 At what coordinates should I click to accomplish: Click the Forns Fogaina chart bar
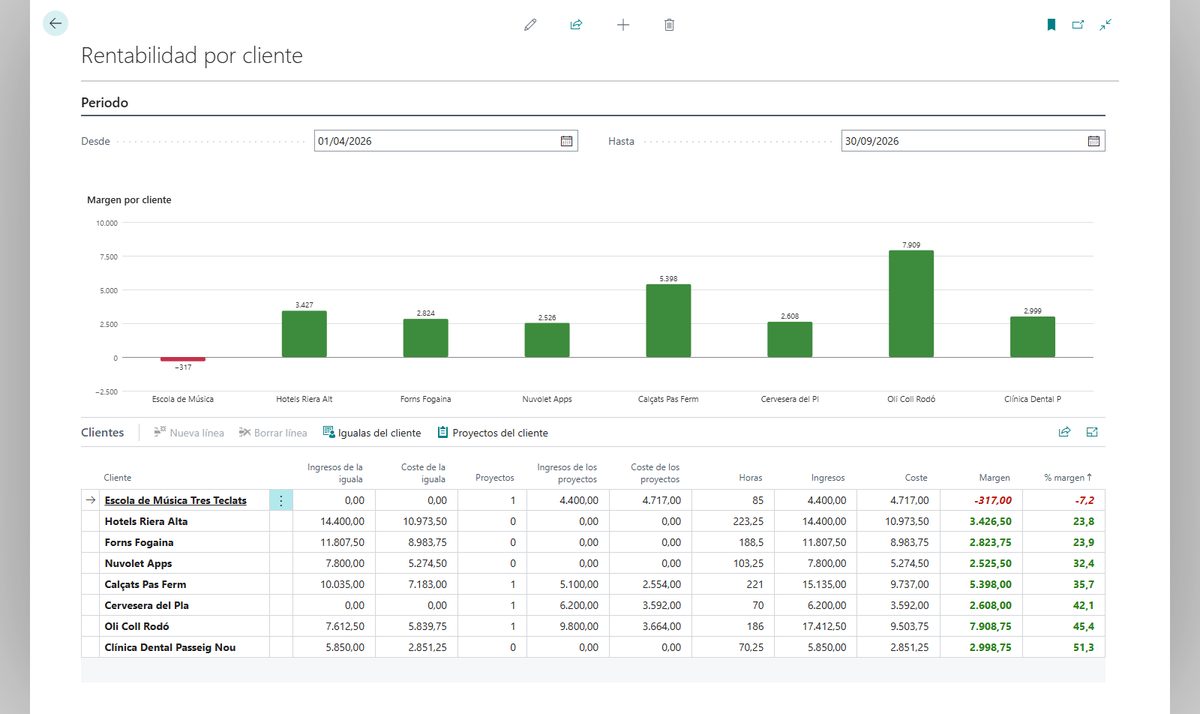coord(426,338)
